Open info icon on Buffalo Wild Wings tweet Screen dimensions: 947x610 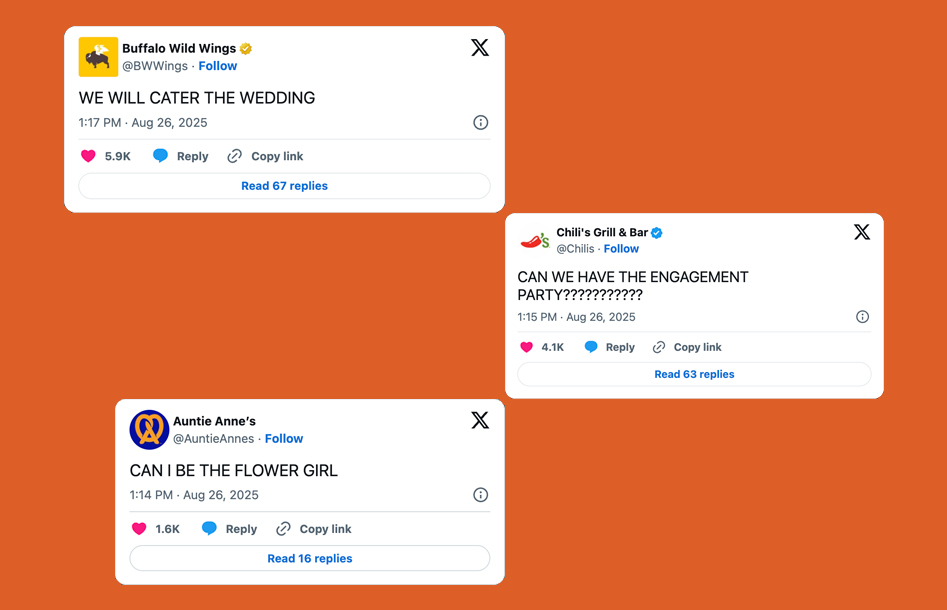tap(481, 123)
